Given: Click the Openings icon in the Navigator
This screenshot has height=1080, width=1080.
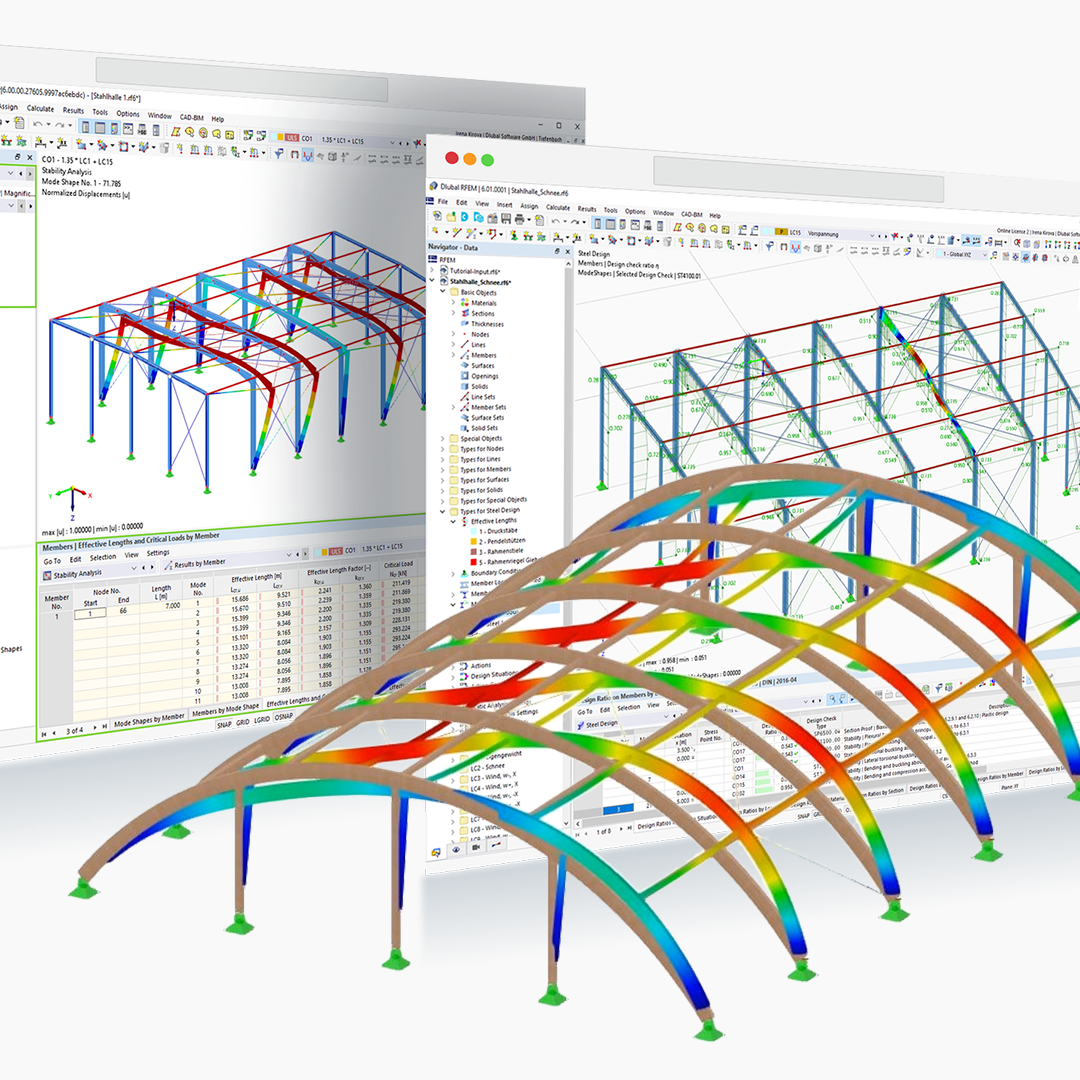Looking at the screenshot, I should (x=464, y=375).
